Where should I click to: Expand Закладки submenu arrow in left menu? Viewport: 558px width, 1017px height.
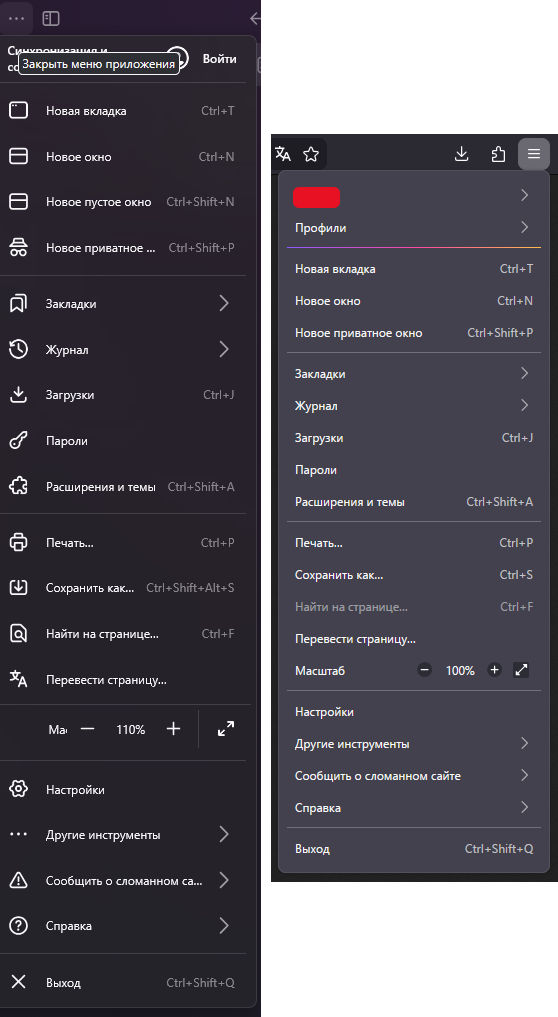click(x=224, y=303)
